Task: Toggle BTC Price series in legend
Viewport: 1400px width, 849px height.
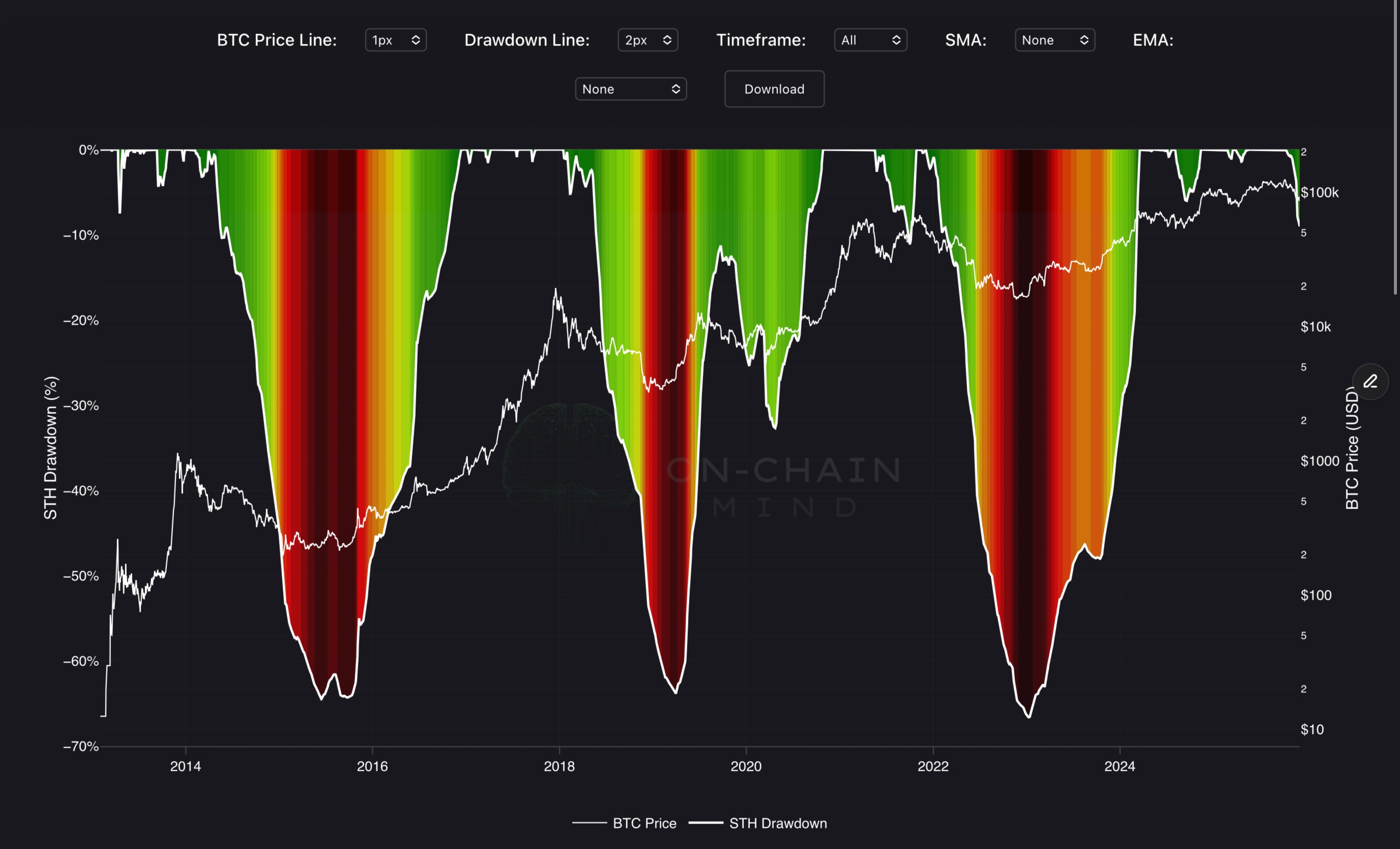Action: (645, 824)
